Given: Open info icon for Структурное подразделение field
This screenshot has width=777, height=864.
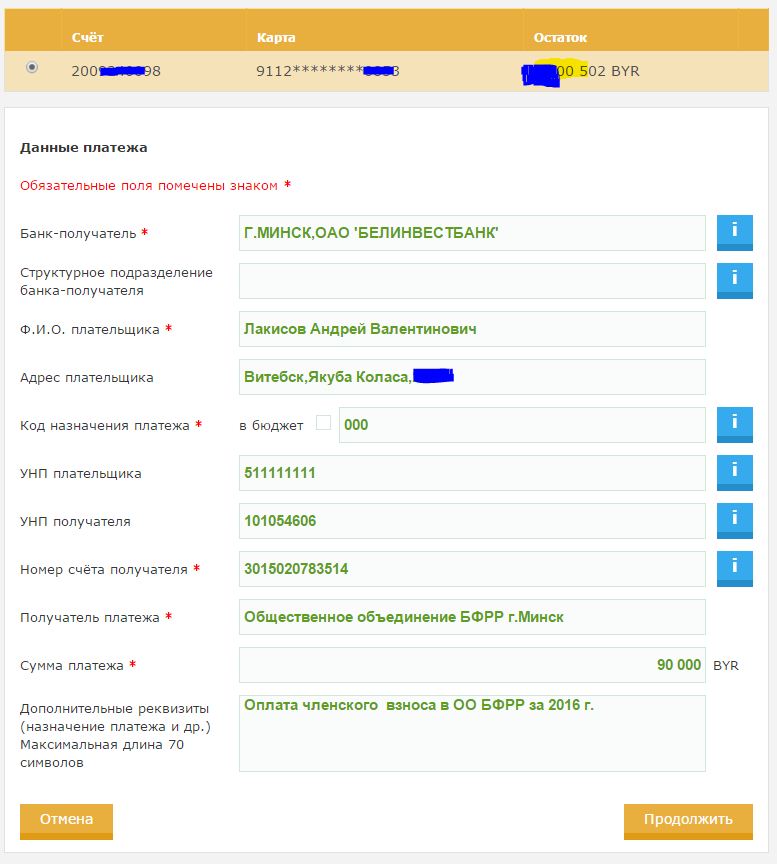Looking at the screenshot, I should [734, 280].
